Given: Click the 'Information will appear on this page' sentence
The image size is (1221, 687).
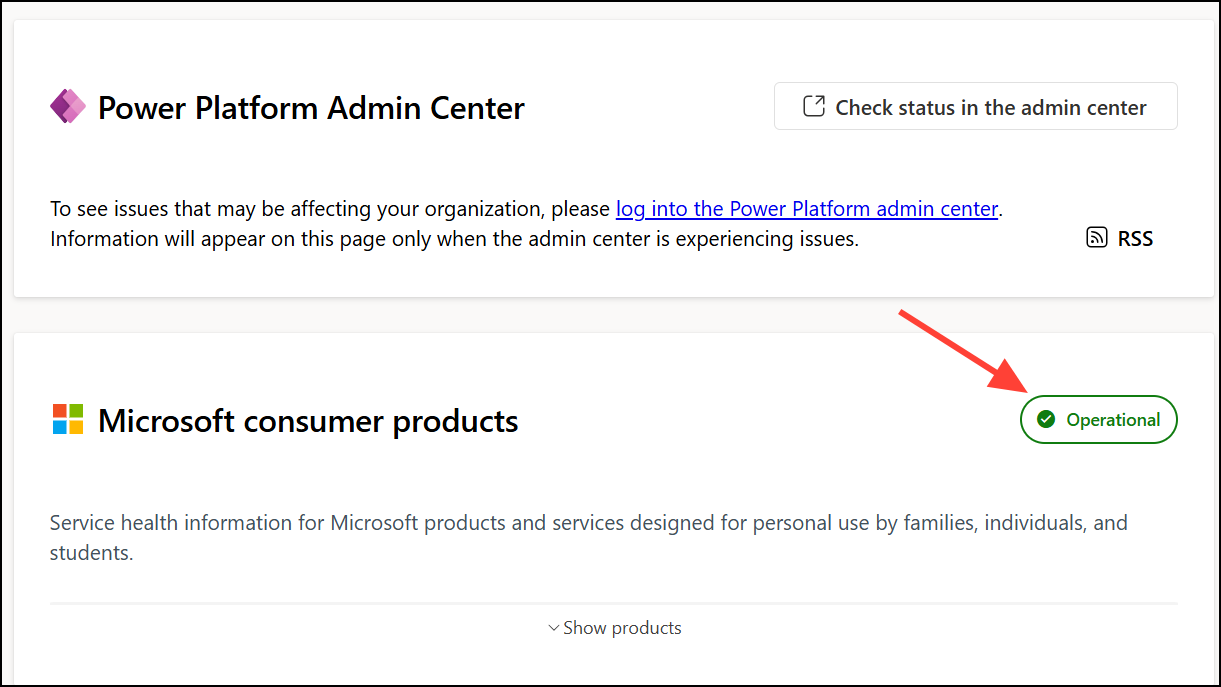Looking at the screenshot, I should click(454, 239).
